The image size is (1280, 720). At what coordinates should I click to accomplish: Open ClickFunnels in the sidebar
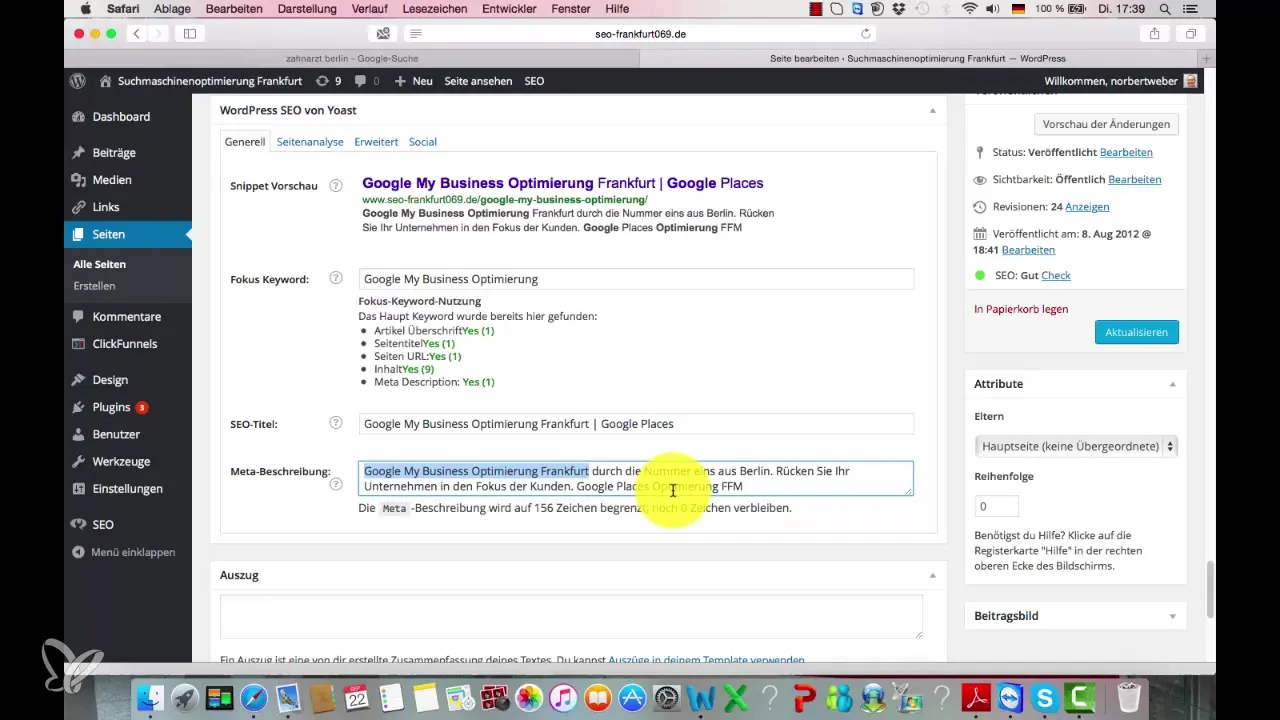pyautogui.click(x=124, y=344)
